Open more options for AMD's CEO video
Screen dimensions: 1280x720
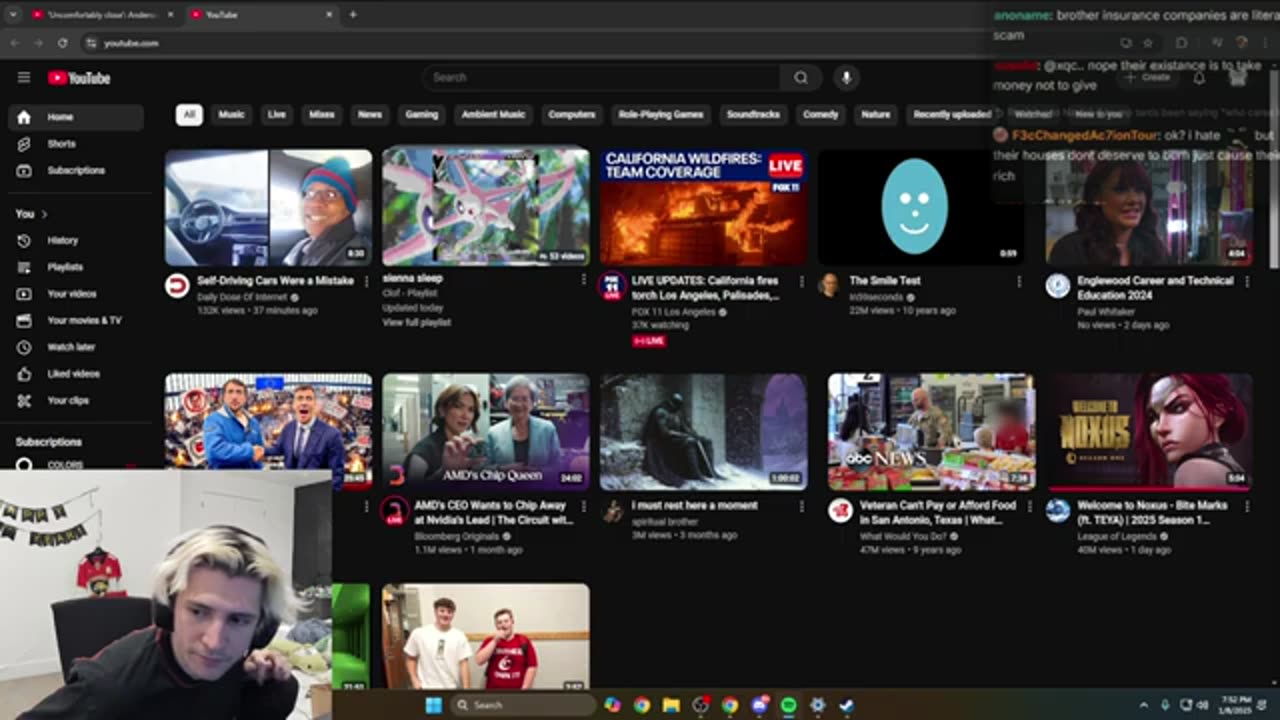point(584,507)
